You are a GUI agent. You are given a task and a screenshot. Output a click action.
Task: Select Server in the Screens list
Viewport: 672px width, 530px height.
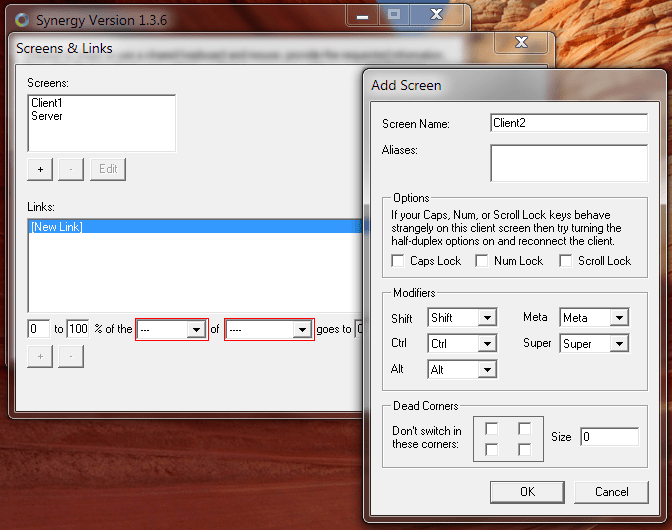click(x=47, y=116)
